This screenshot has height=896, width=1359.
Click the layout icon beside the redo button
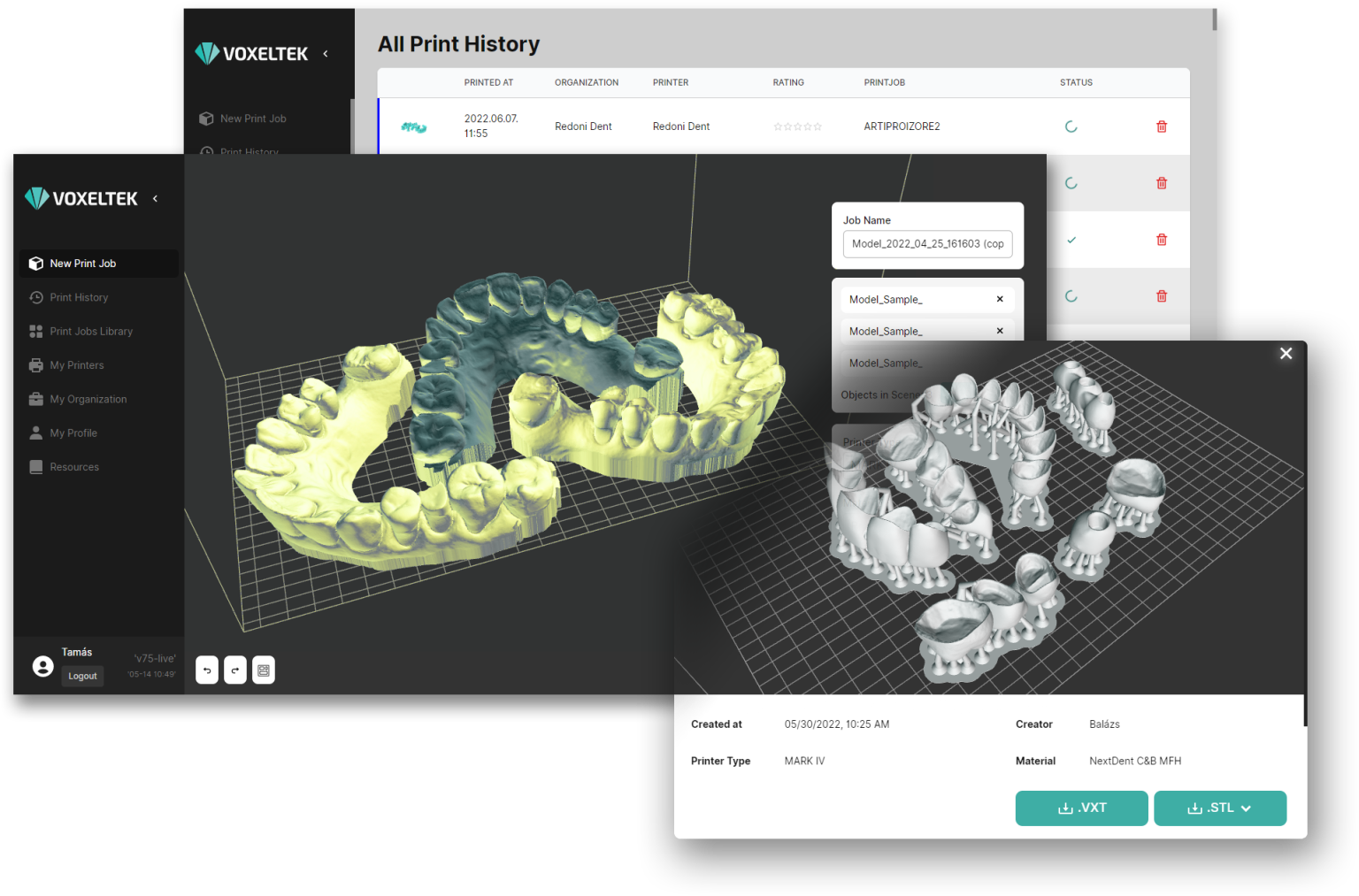click(x=264, y=670)
